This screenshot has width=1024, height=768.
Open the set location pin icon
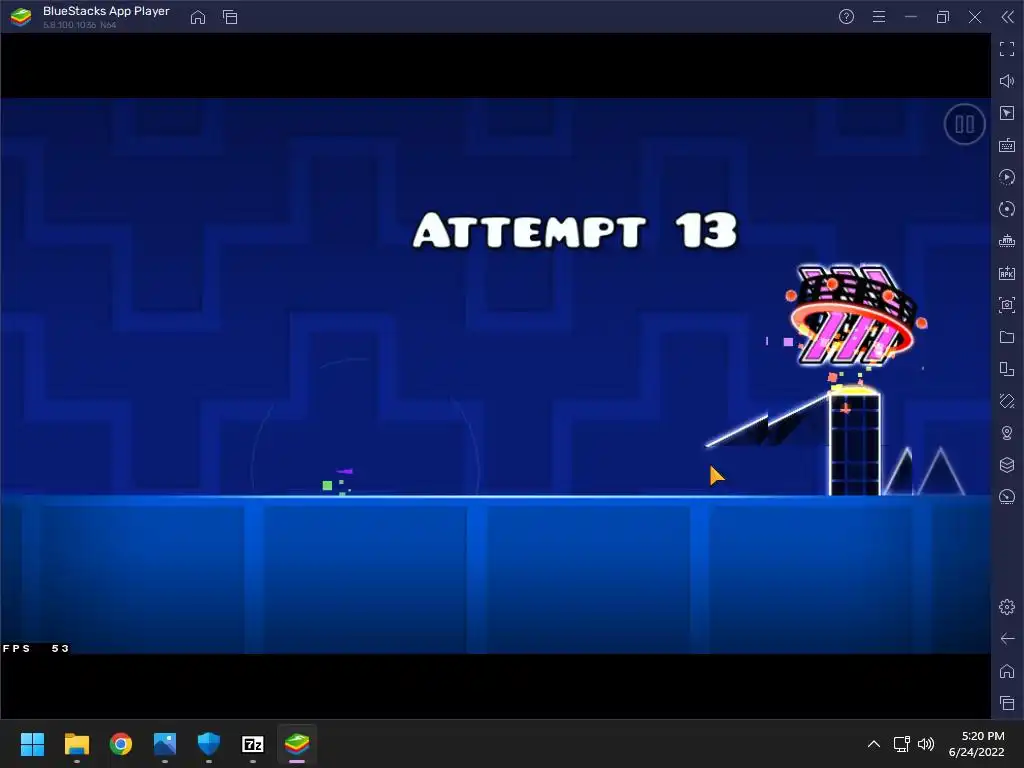[1007, 433]
